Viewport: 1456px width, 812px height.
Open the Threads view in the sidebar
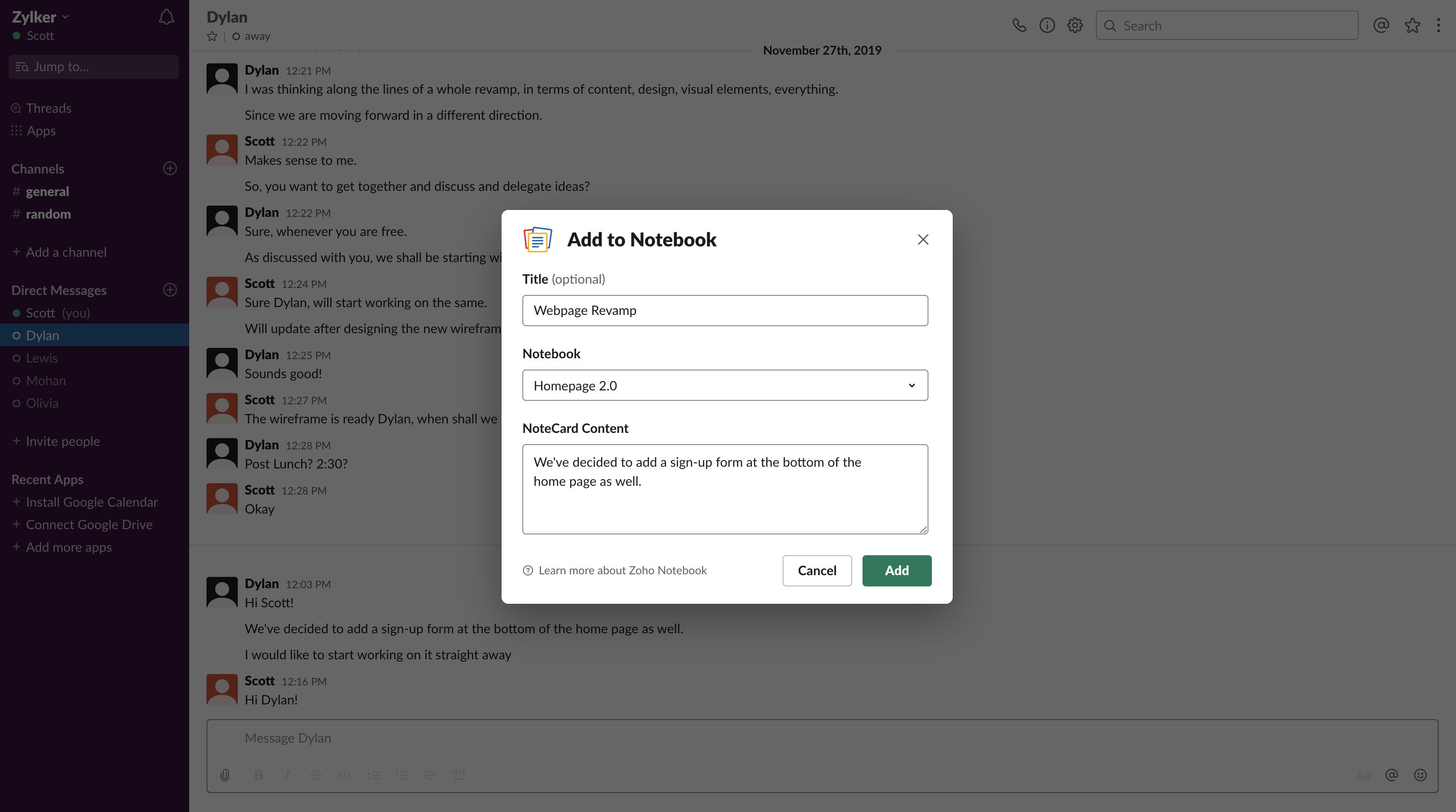tap(48, 108)
